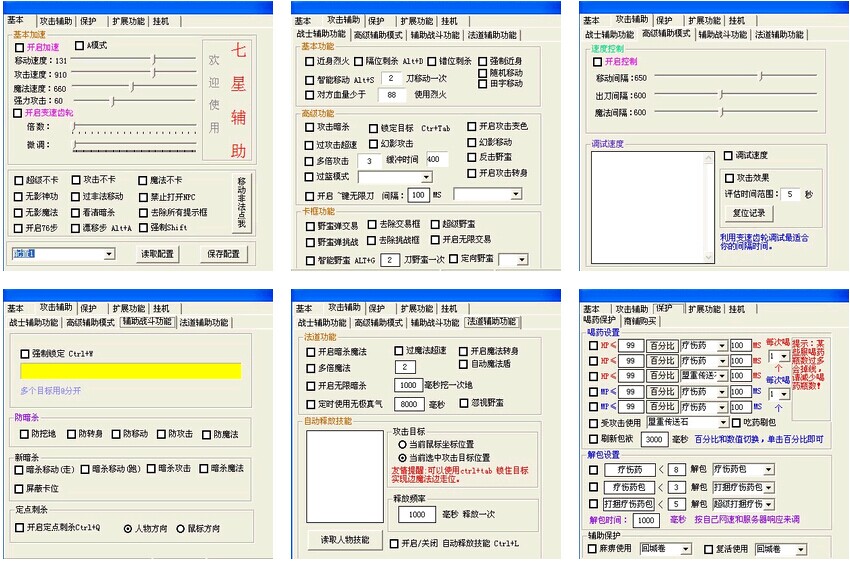Screen dimensions: 850x561
Task: Open the 定向野蛮 dropdown
Action: [521, 260]
